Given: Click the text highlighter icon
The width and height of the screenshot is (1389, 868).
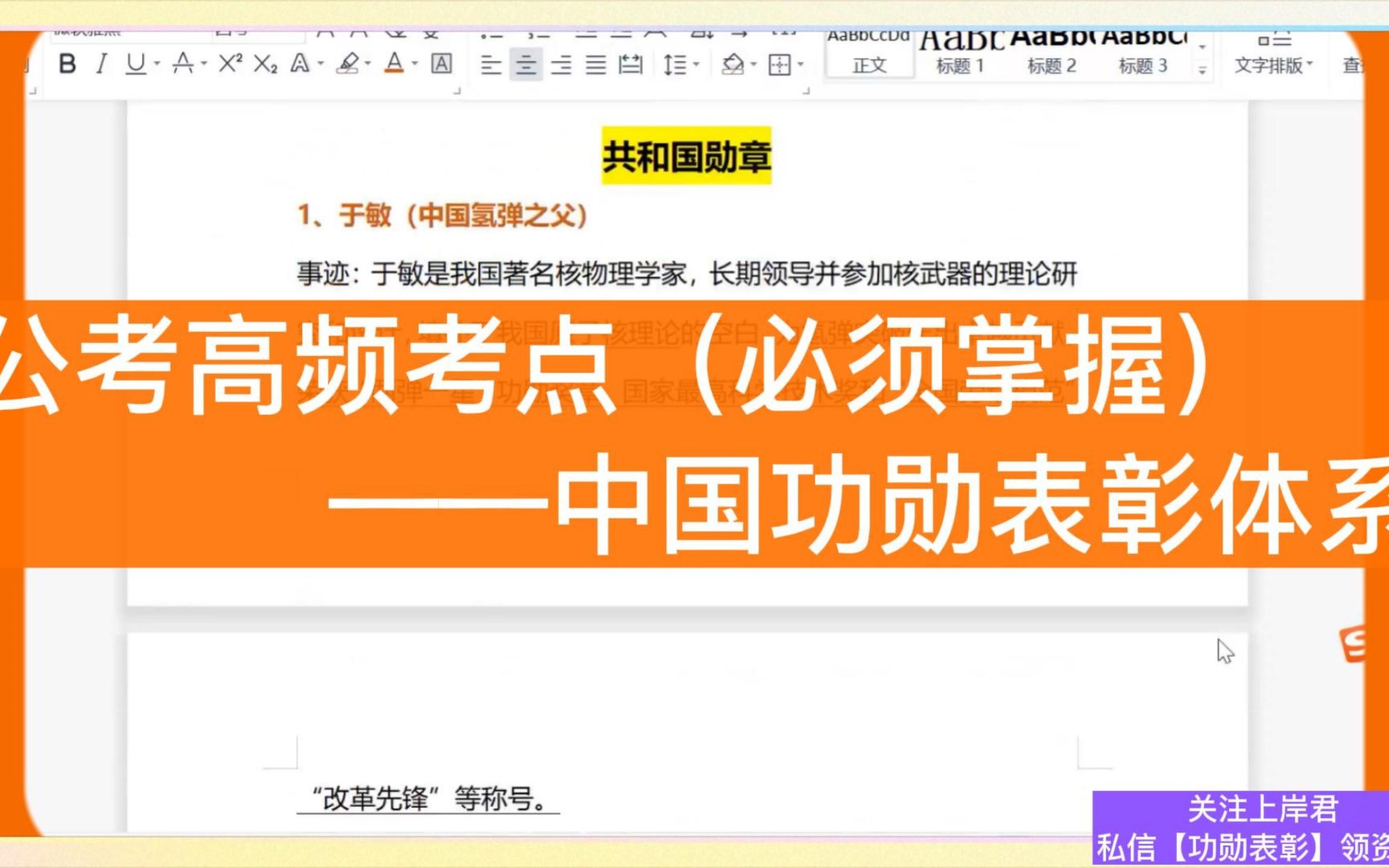Looking at the screenshot, I should (348, 63).
